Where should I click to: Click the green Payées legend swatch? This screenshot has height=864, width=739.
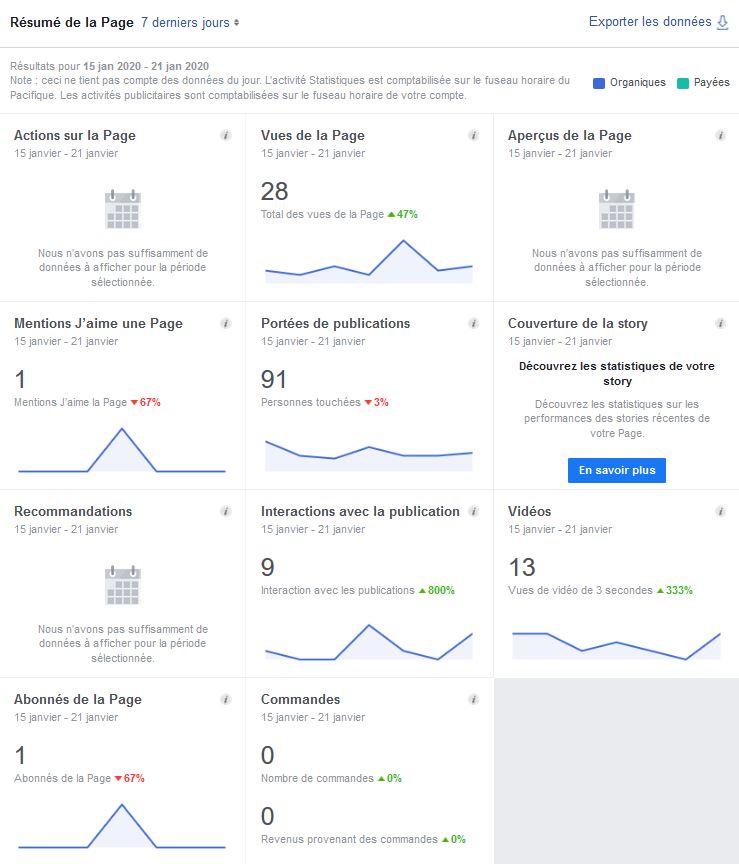coord(683,83)
